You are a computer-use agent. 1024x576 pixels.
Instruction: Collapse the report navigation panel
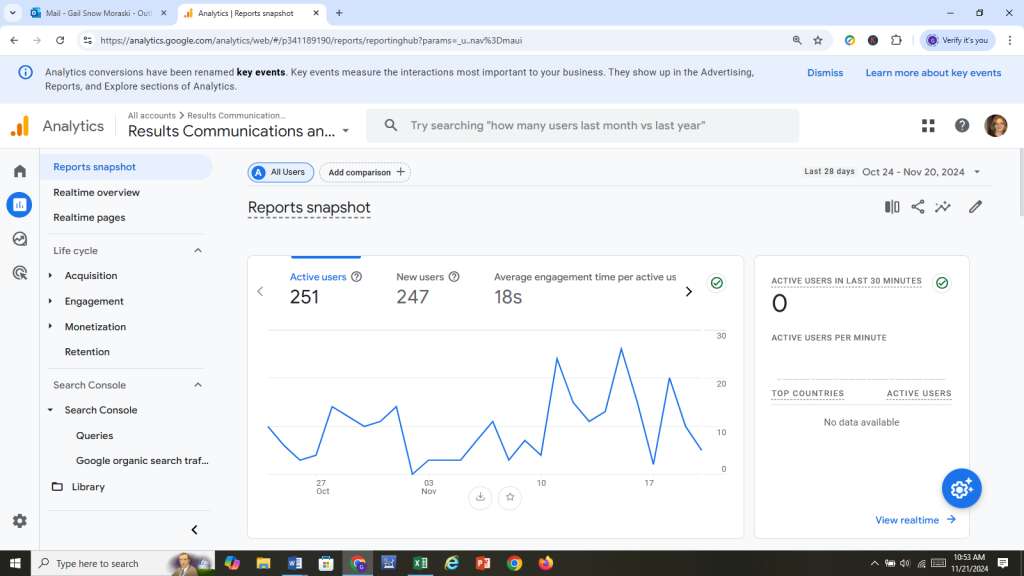195,530
